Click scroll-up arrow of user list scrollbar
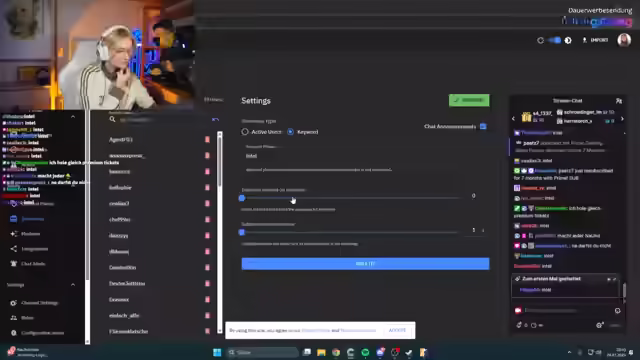The width and height of the screenshot is (640, 360). [220, 133]
